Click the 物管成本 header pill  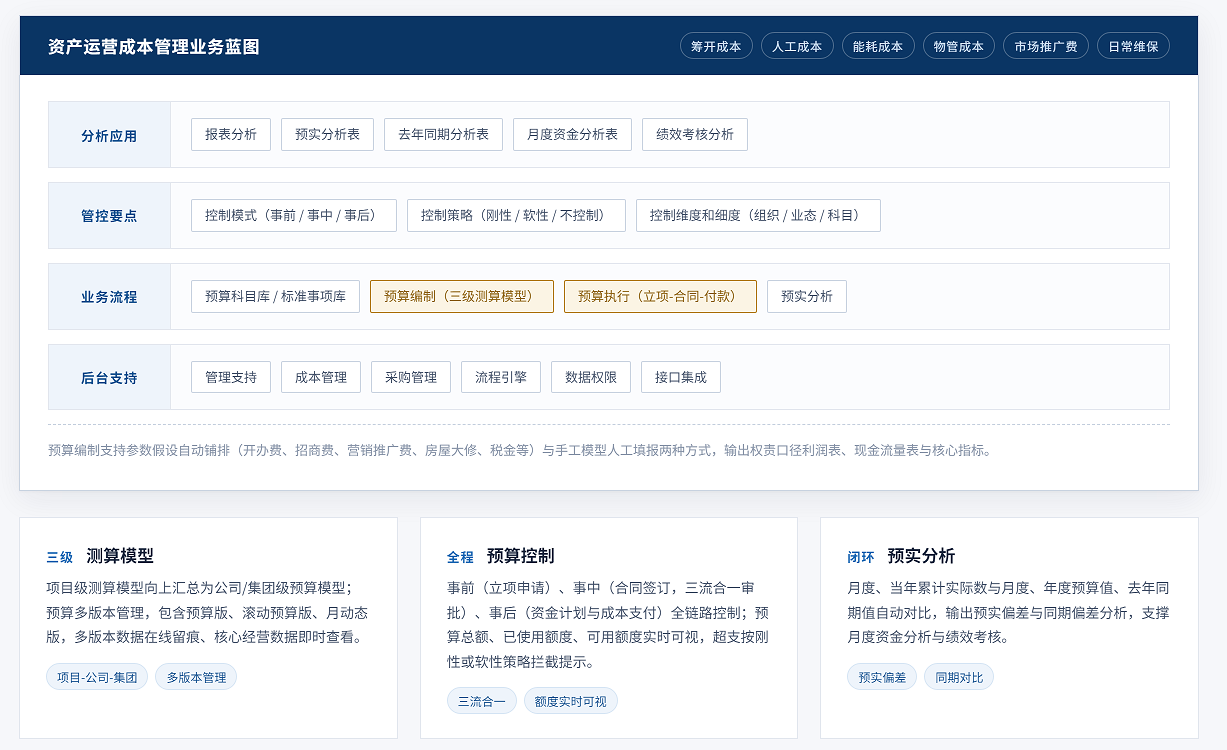[959, 46]
